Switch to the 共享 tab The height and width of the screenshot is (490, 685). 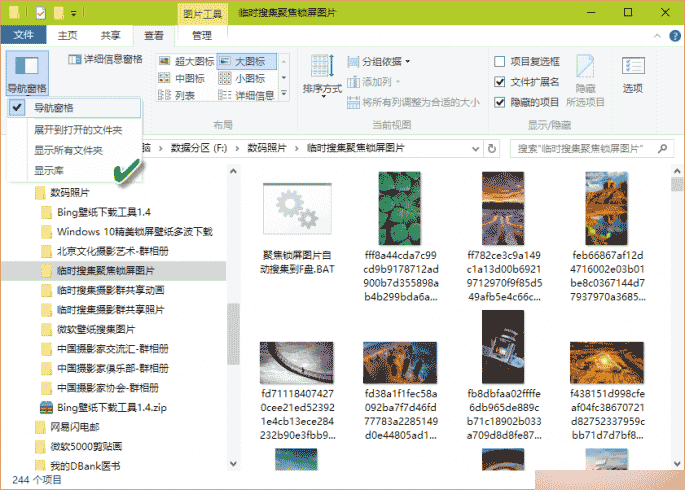(110, 35)
